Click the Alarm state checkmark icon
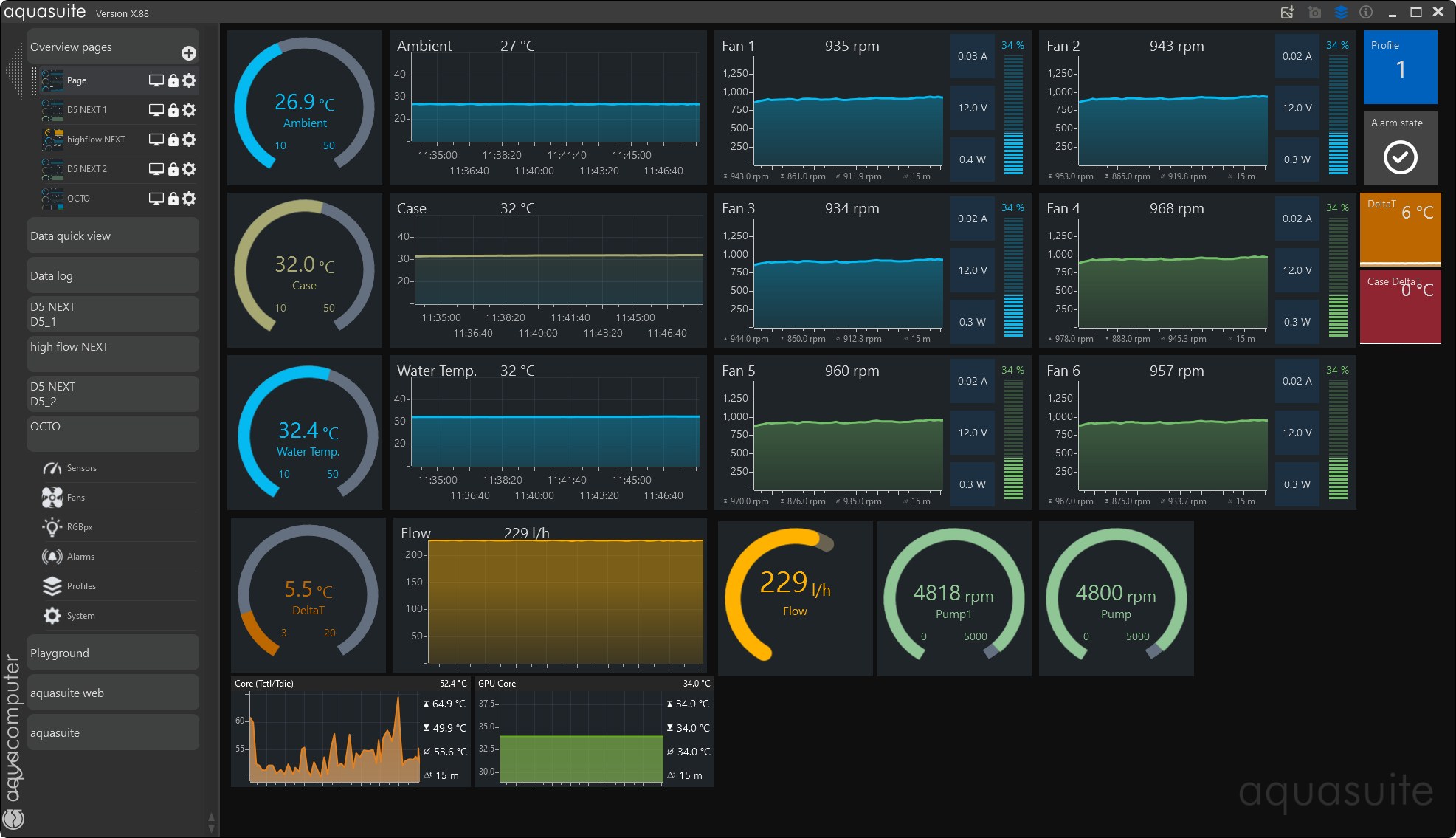The image size is (1456, 838). click(1400, 157)
